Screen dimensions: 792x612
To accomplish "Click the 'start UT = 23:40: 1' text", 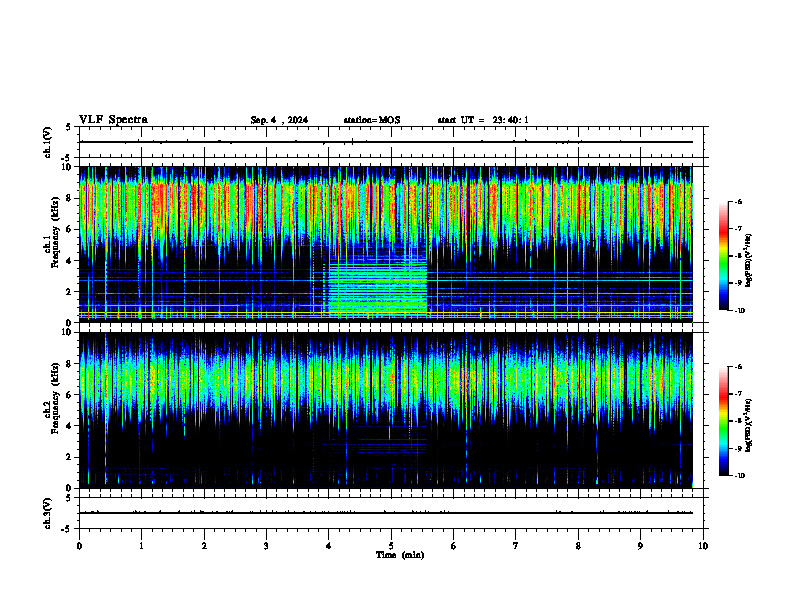I will (483, 120).
